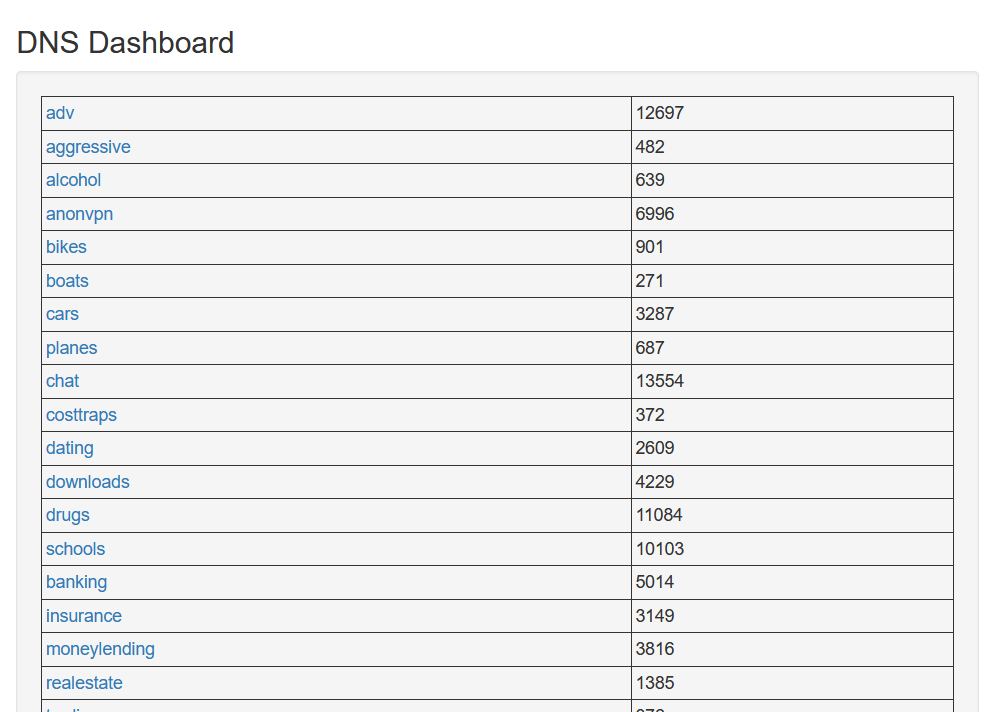
Task: Click the chat link
Action: tap(62, 381)
